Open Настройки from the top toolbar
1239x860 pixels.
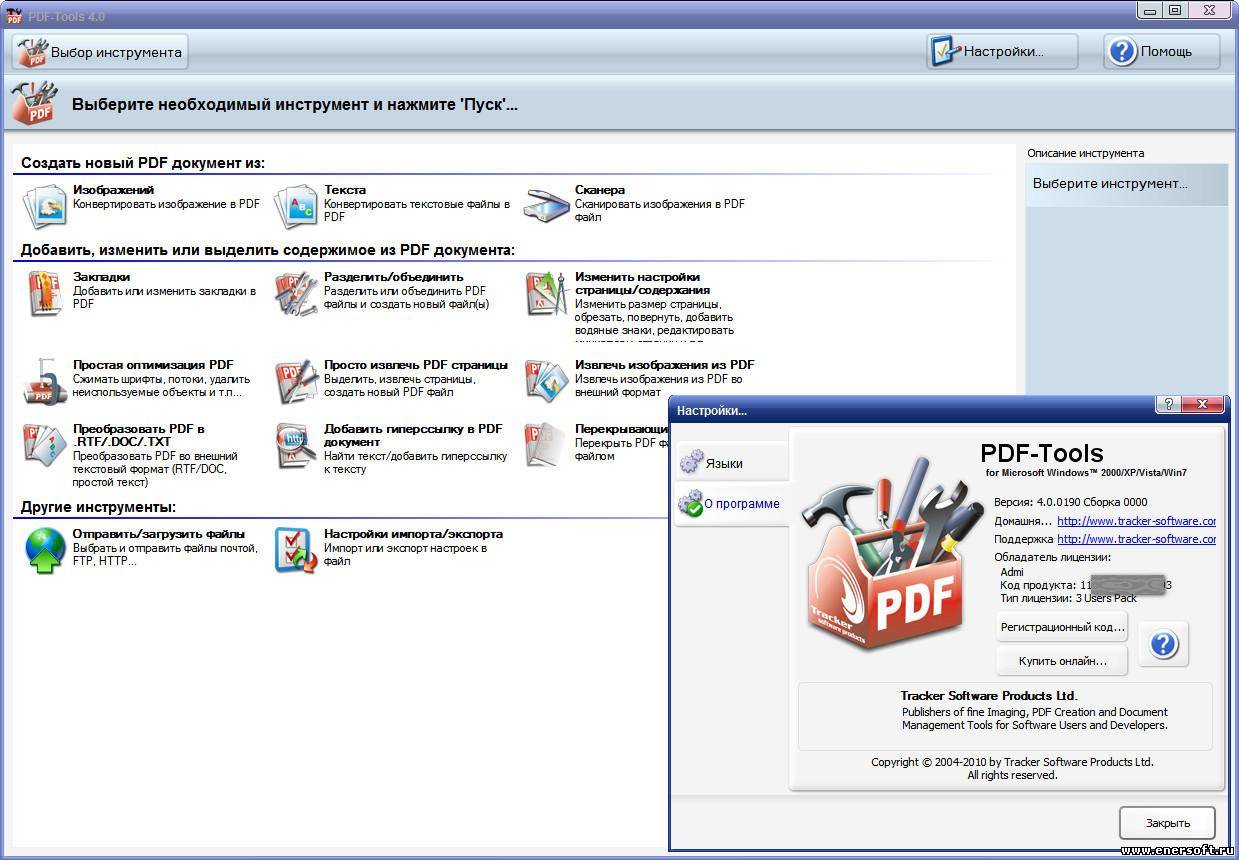1002,52
